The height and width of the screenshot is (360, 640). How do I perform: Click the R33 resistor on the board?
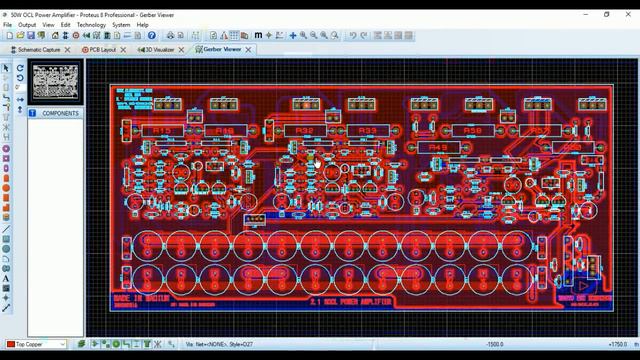[x=368, y=131]
